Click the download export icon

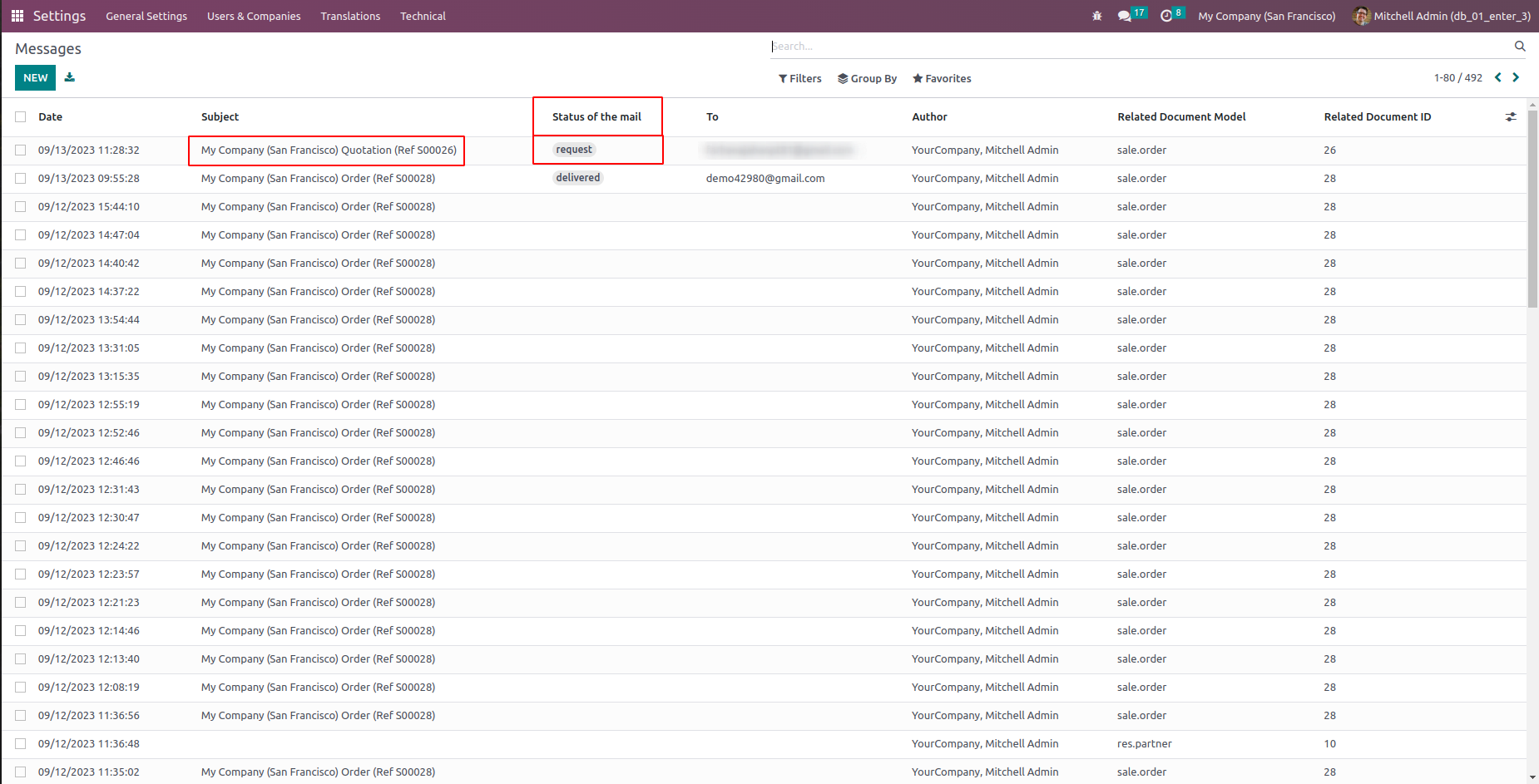[x=70, y=77]
